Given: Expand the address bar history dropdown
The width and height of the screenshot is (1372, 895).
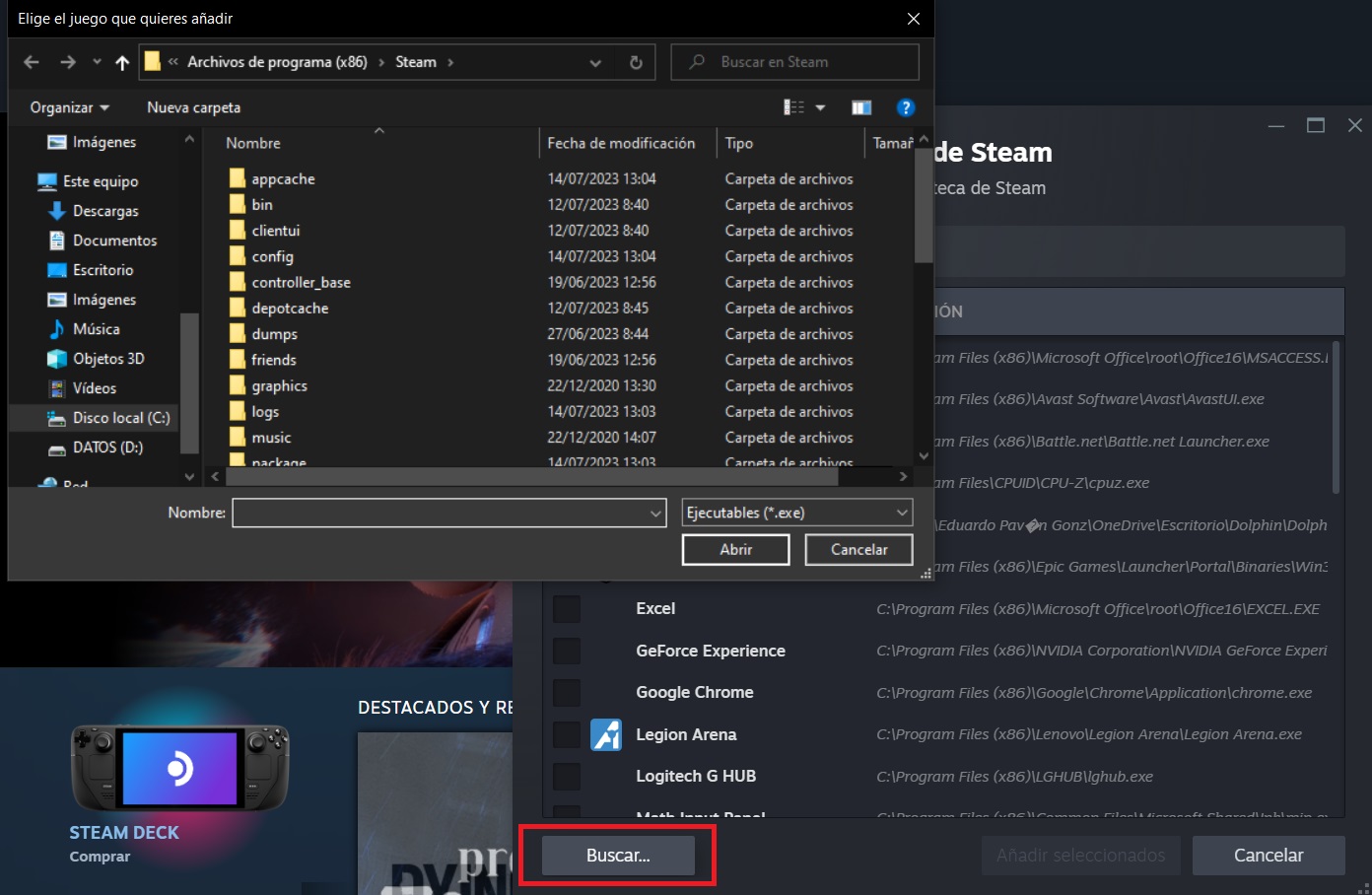Looking at the screenshot, I should click(595, 62).
